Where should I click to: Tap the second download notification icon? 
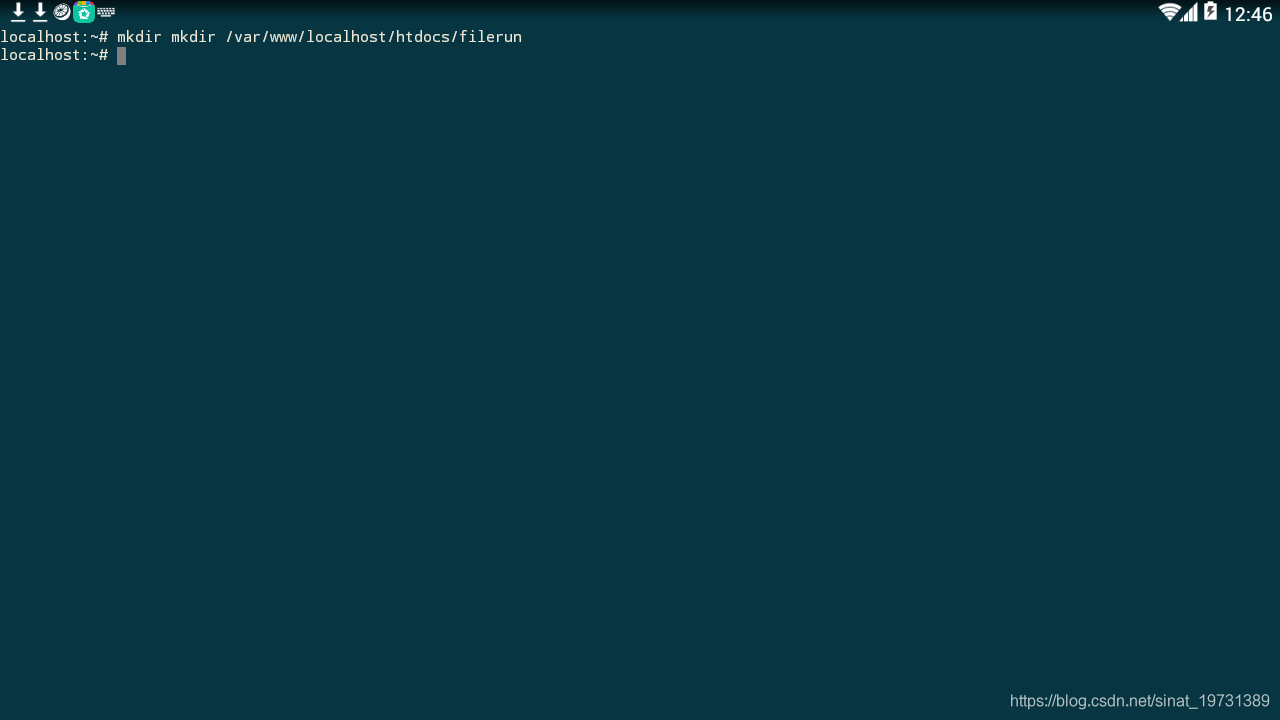tap(40, 12)
